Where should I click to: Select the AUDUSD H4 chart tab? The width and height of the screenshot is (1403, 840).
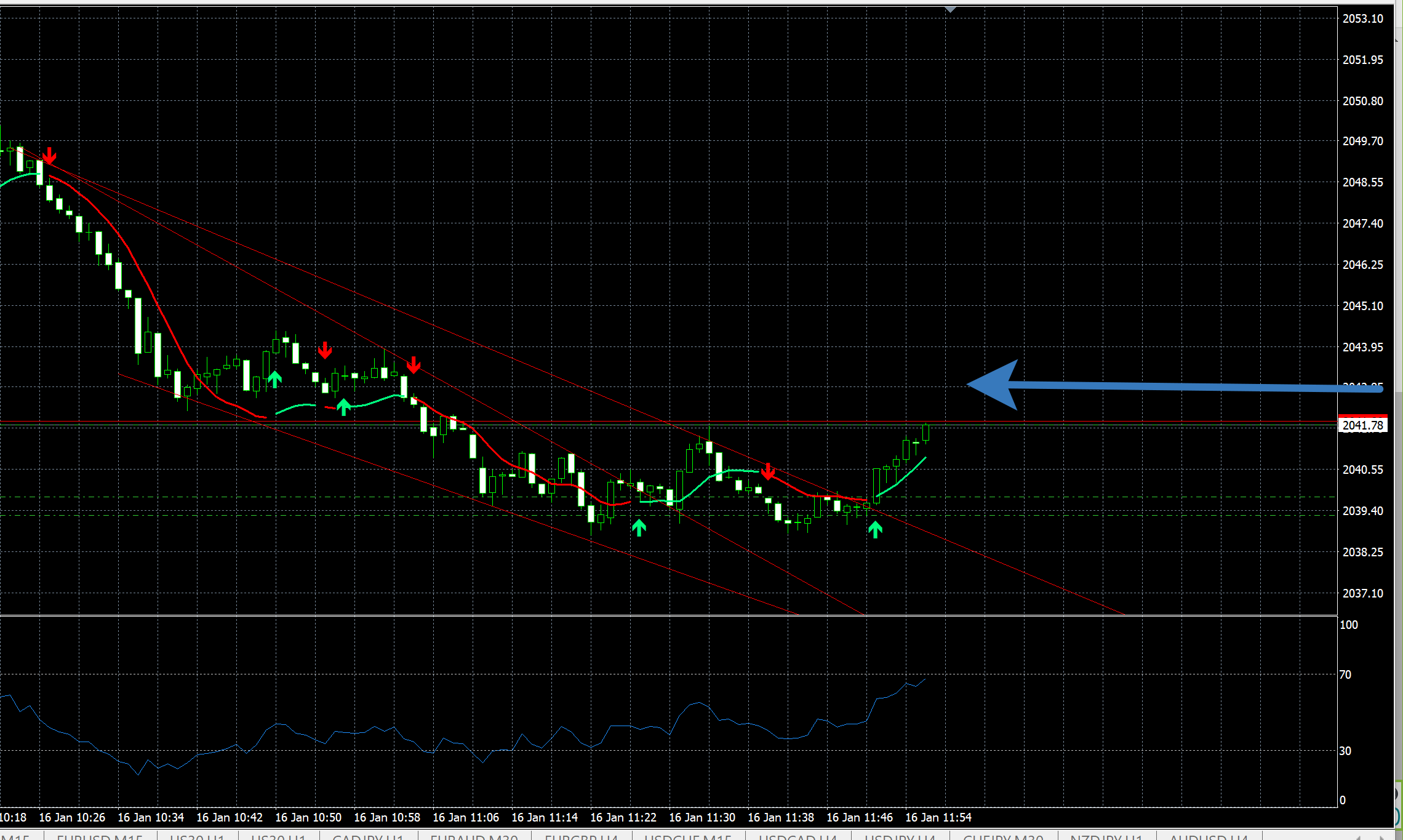[x=1208, y=837]
